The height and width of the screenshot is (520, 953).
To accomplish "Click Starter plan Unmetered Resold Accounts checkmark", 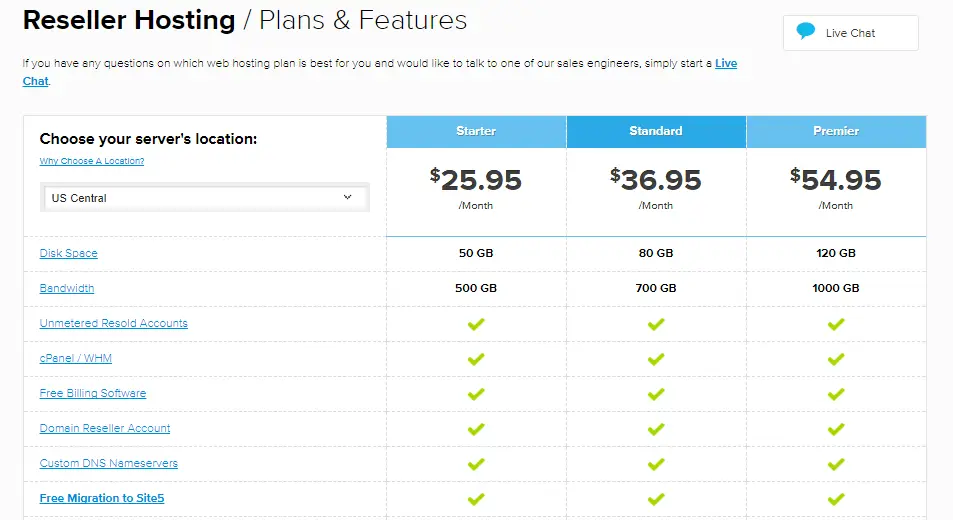I will 476,324.
